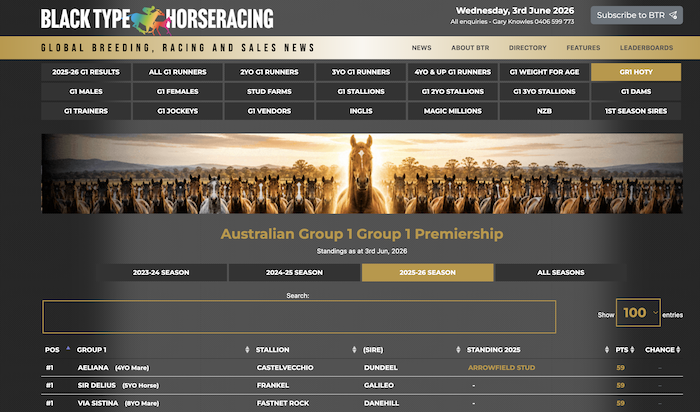The height and width of the screenshot is (412, 700).
Task: Select the 2023-24 SEASON tab
Action: (x=161, y=272)
